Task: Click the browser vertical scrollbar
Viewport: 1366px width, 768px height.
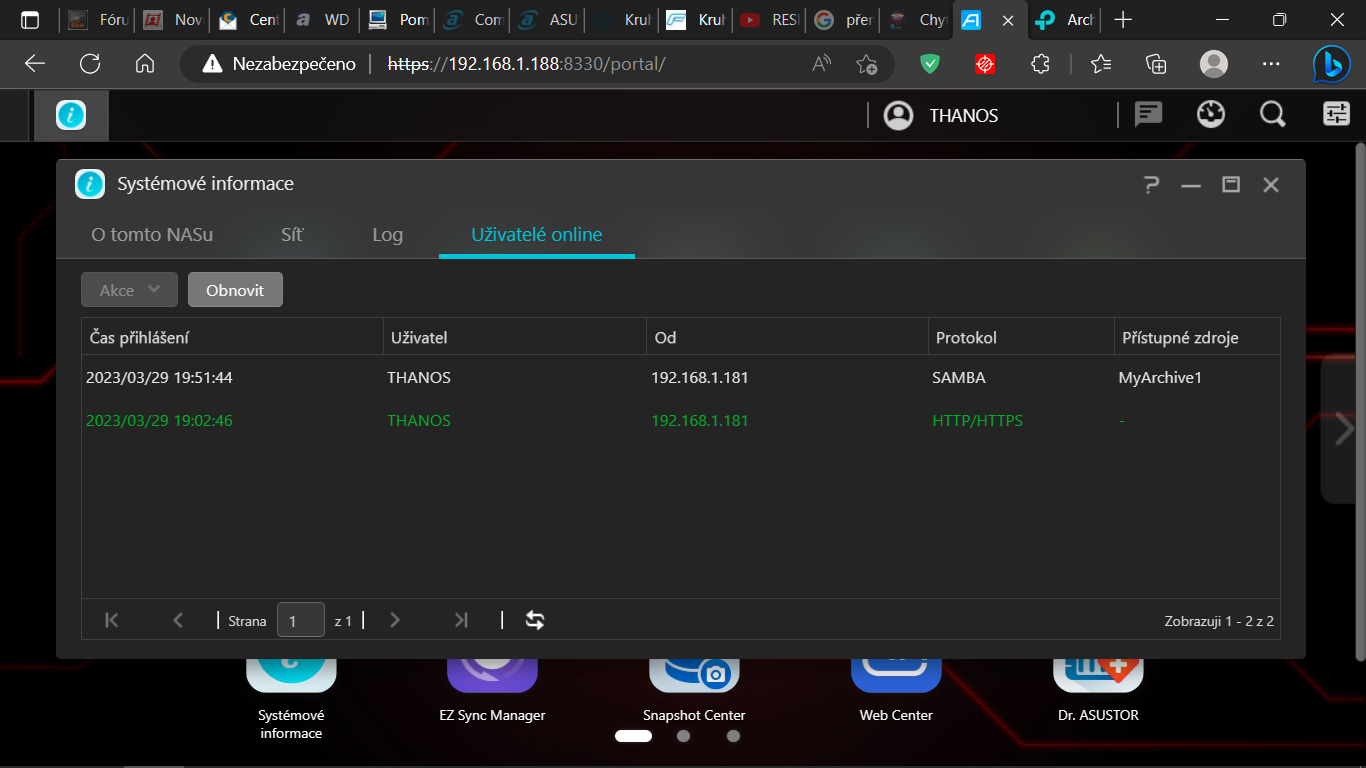Action: 1359,400
